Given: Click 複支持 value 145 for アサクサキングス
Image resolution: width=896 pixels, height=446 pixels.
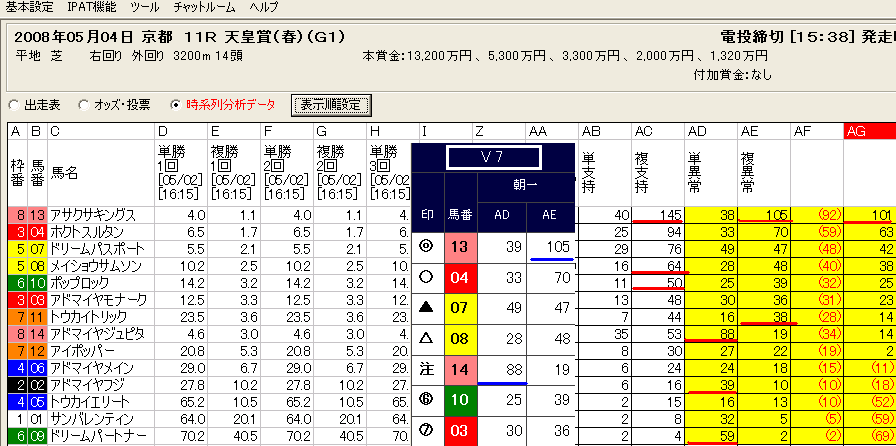Looking at the screenshot, I should (670, 216).
